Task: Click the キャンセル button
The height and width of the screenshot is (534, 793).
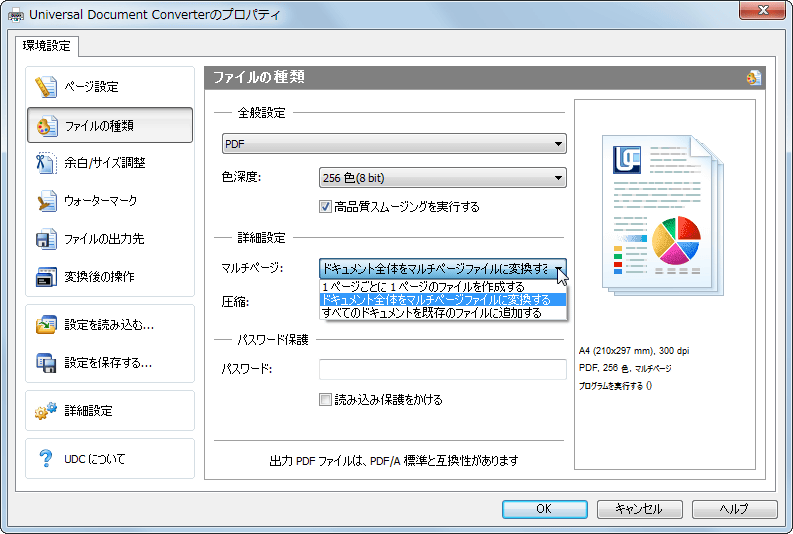Action: click(x=639, y=509)
